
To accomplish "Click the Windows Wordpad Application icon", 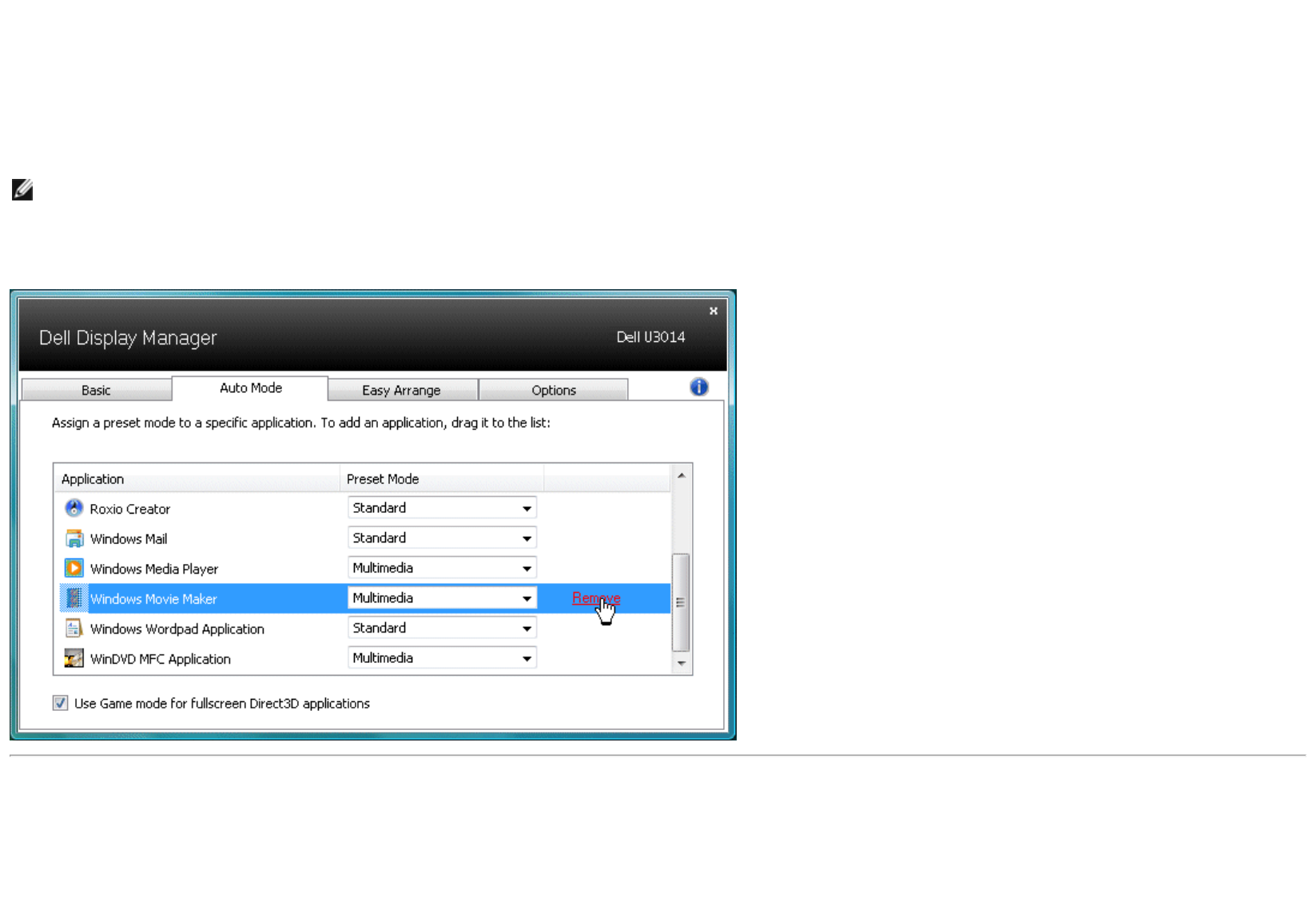I will coord(74,629).
